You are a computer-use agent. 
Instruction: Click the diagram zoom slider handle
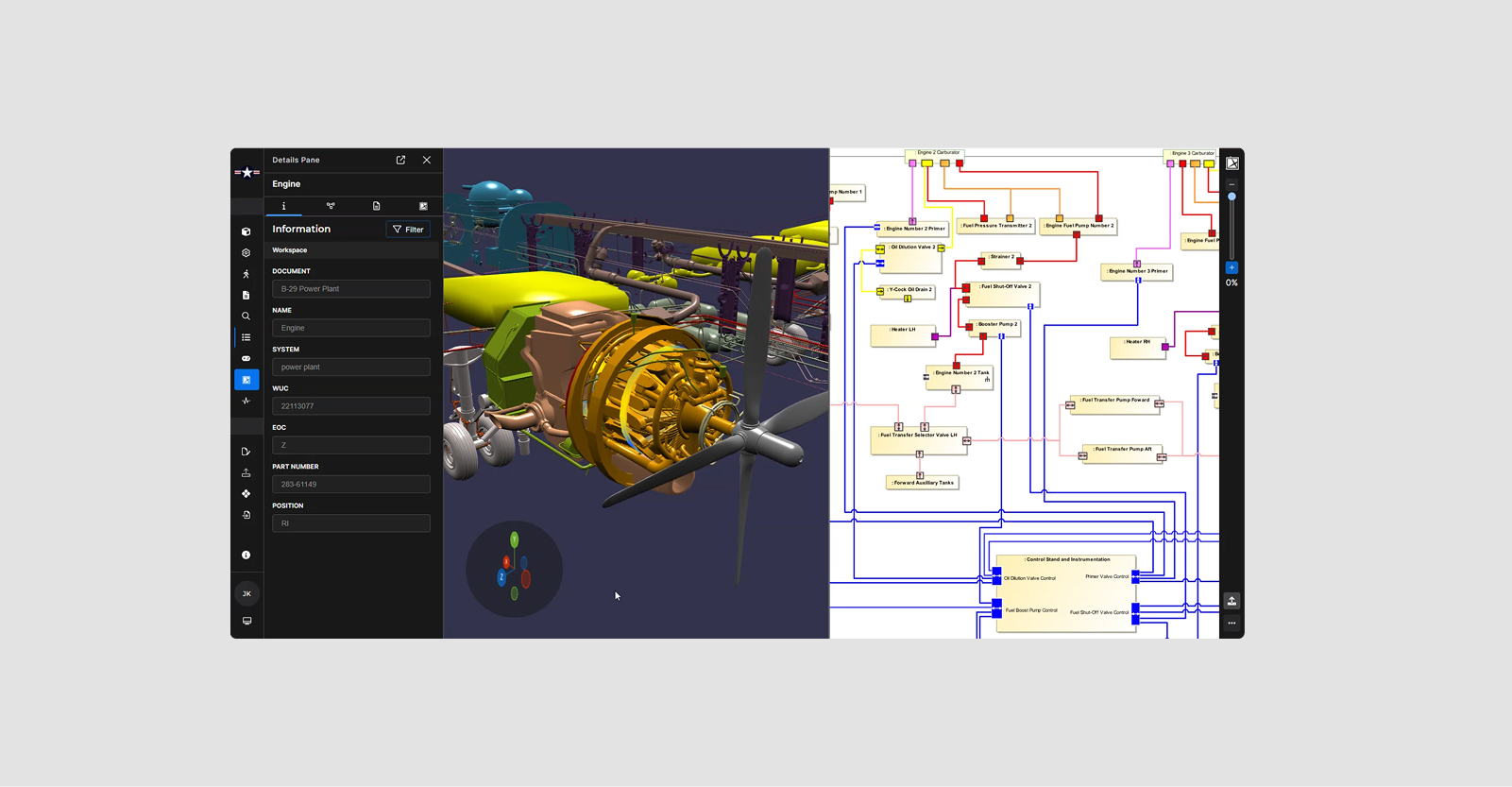1232,197
